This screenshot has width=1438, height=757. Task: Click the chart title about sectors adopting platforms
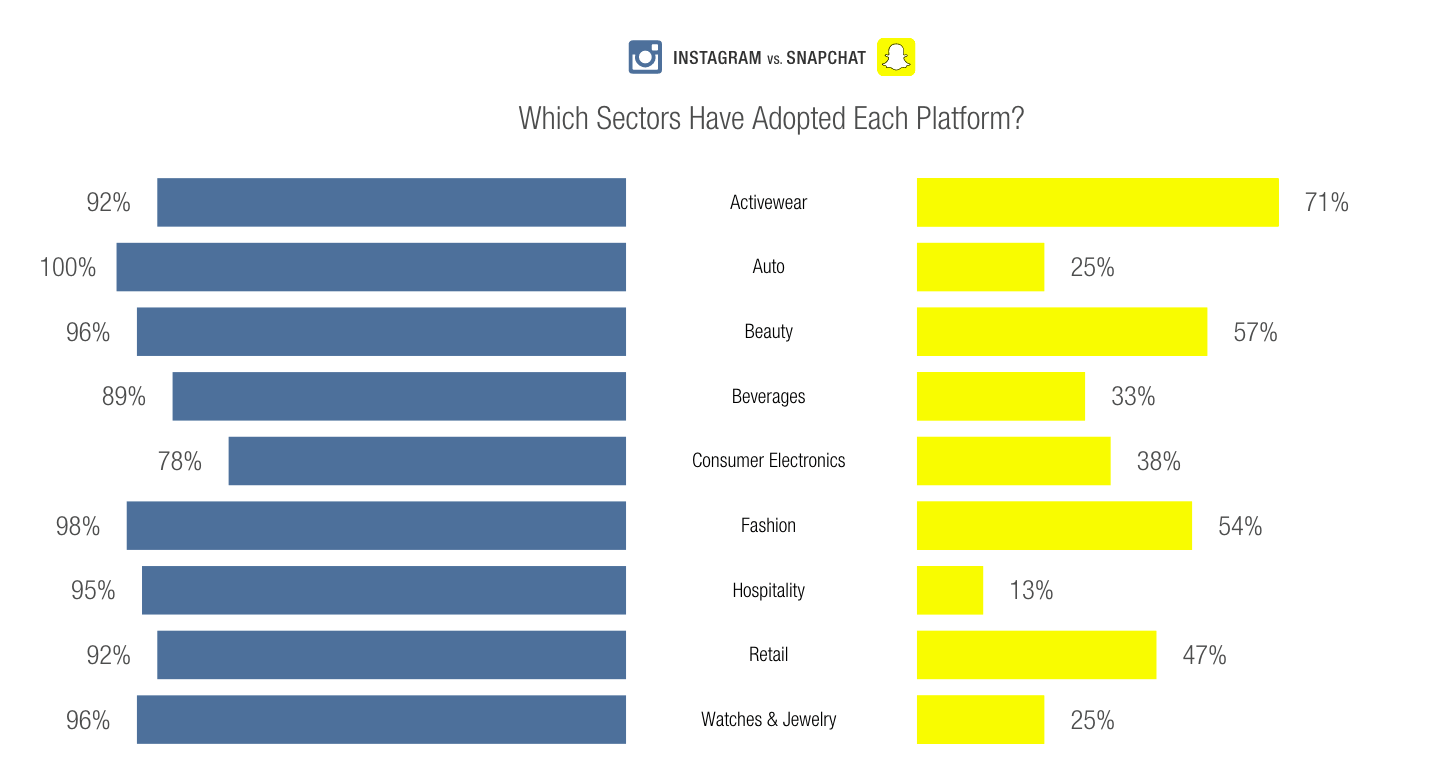click(771, 119)
